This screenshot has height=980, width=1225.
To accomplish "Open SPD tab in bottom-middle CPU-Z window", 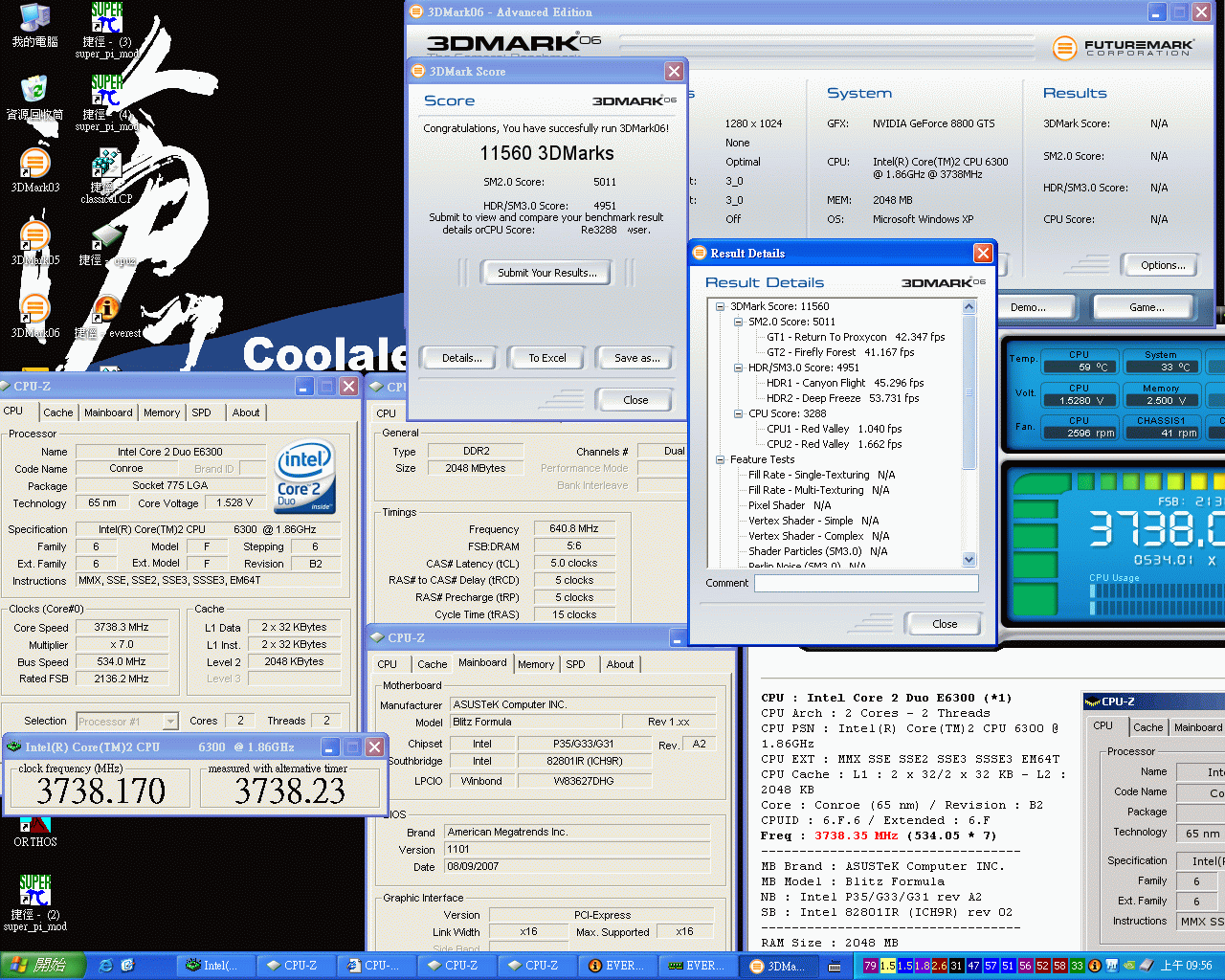I will coord(575,664).
